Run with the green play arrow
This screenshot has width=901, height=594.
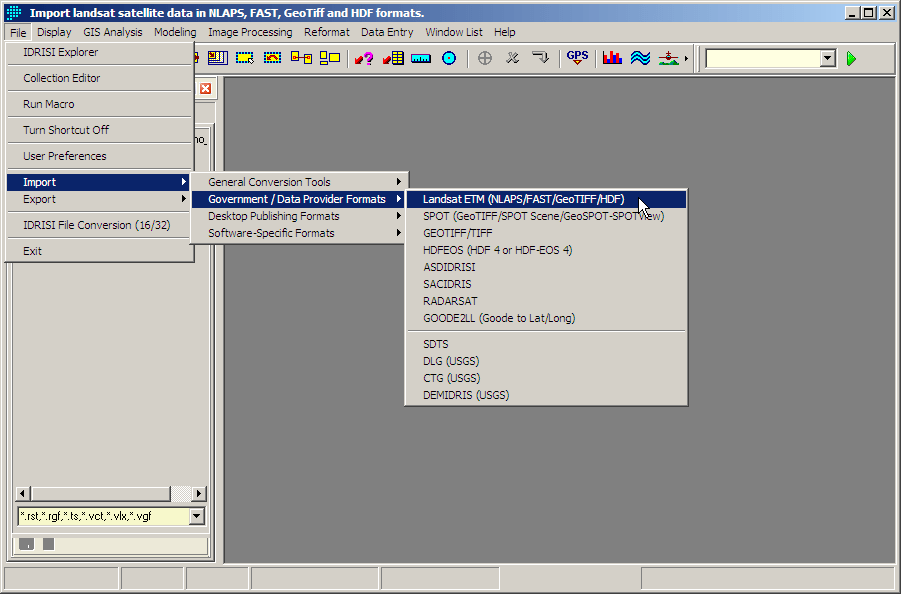tap(852, 59)
